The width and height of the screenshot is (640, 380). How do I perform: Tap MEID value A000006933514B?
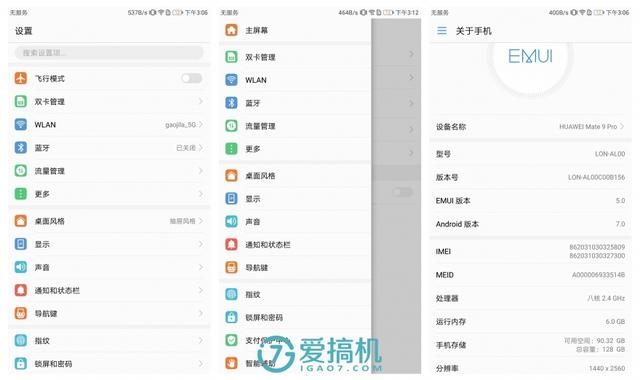[x=598, y=275]
